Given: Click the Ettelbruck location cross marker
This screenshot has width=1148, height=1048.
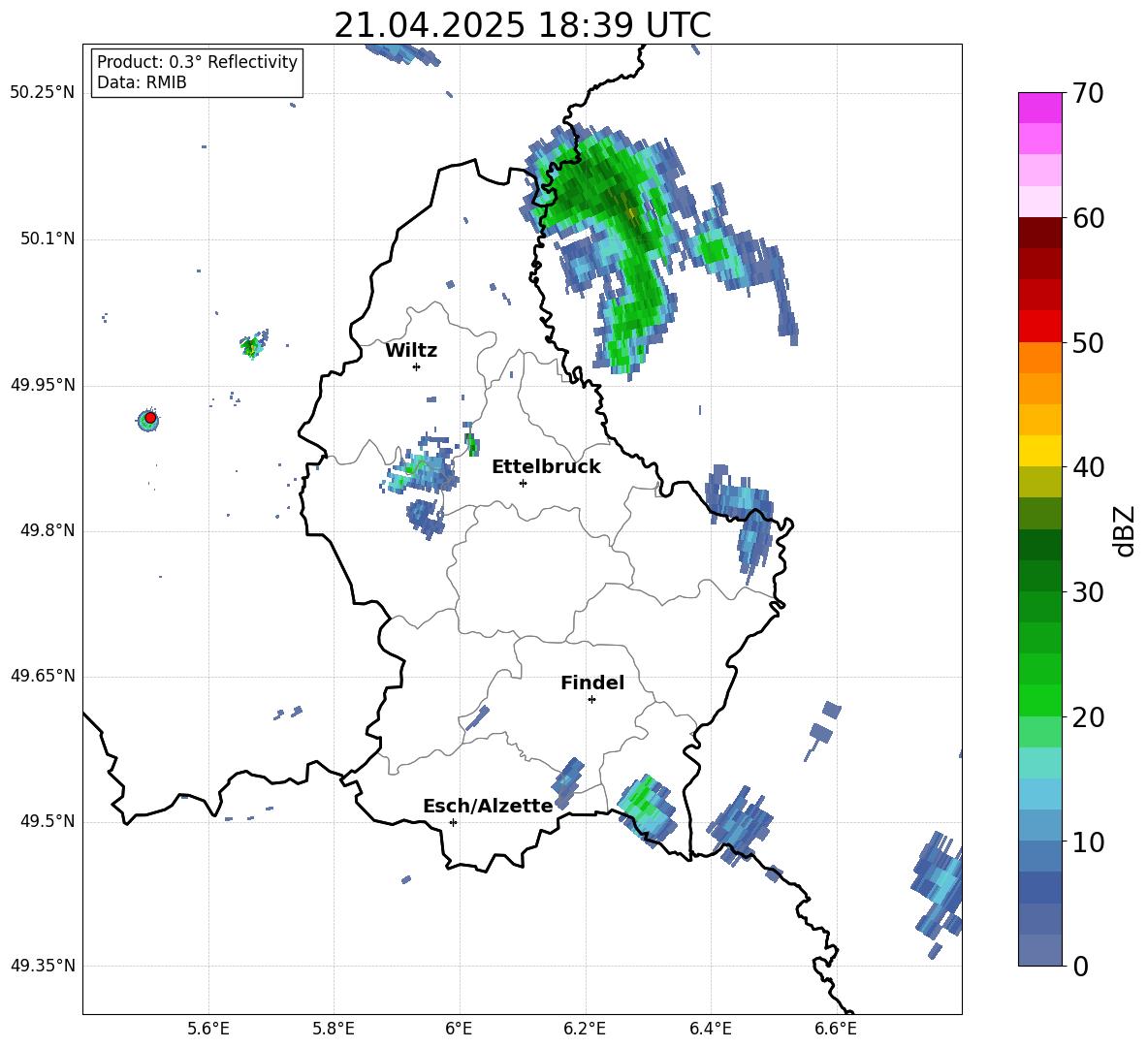Looking at the screenshot, I should point(523,483).
